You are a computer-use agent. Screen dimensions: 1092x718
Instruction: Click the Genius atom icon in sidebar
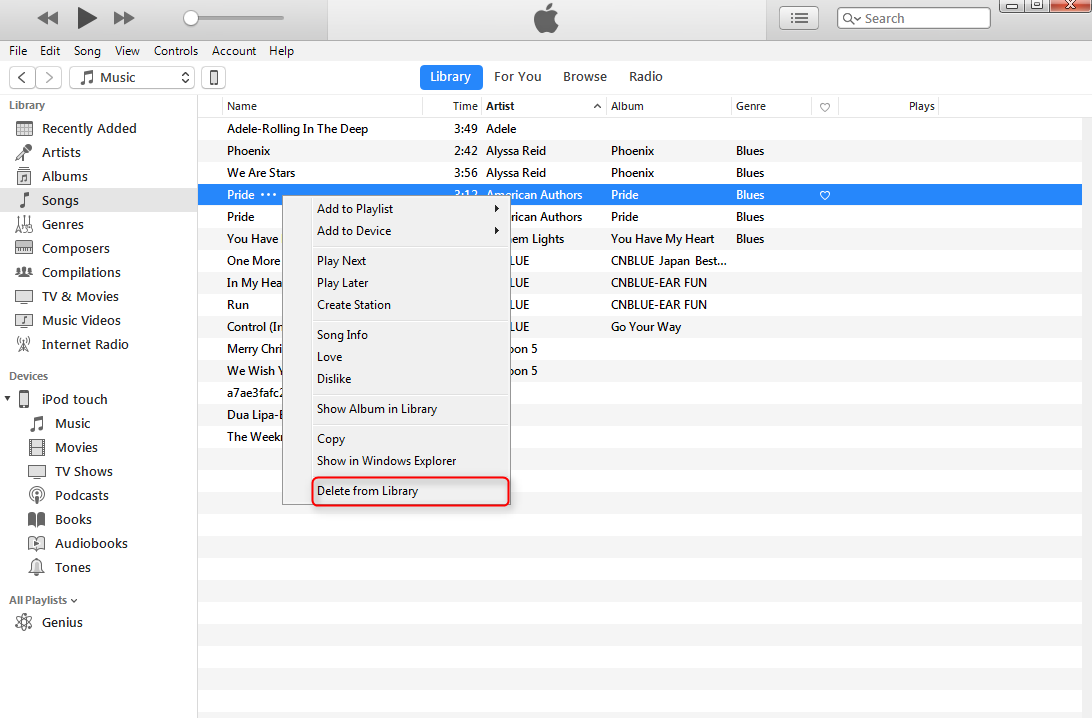[x=23, y=622]
